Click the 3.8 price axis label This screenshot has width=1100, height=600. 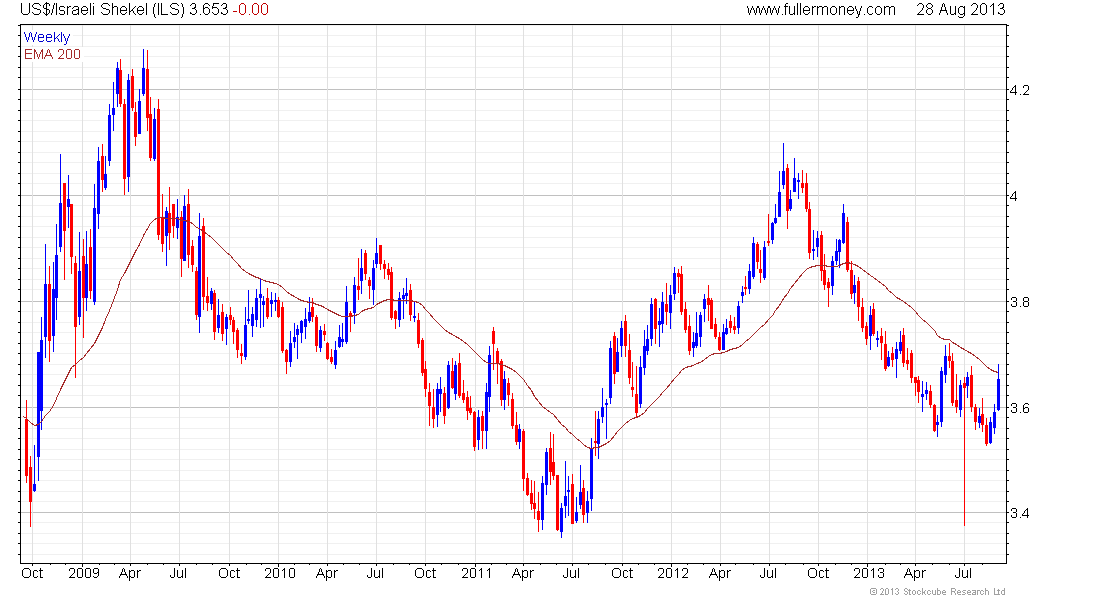tap(1019, 302)
